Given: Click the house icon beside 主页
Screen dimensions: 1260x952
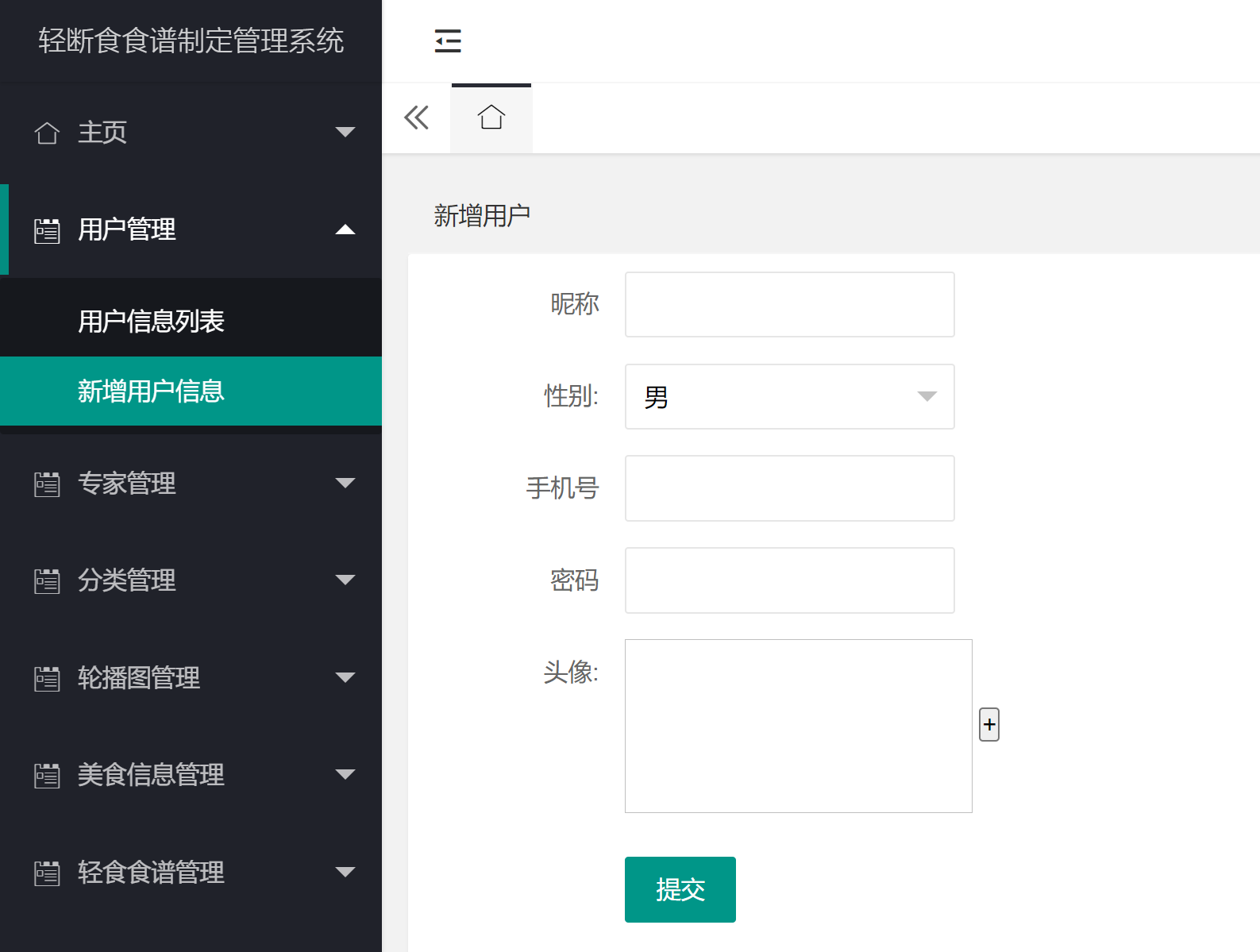Looking at the screenshot, I should 47,133.
